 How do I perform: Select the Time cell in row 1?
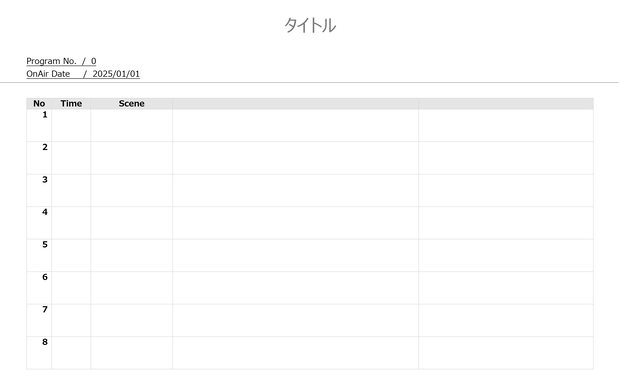click(x=71, y=125)
